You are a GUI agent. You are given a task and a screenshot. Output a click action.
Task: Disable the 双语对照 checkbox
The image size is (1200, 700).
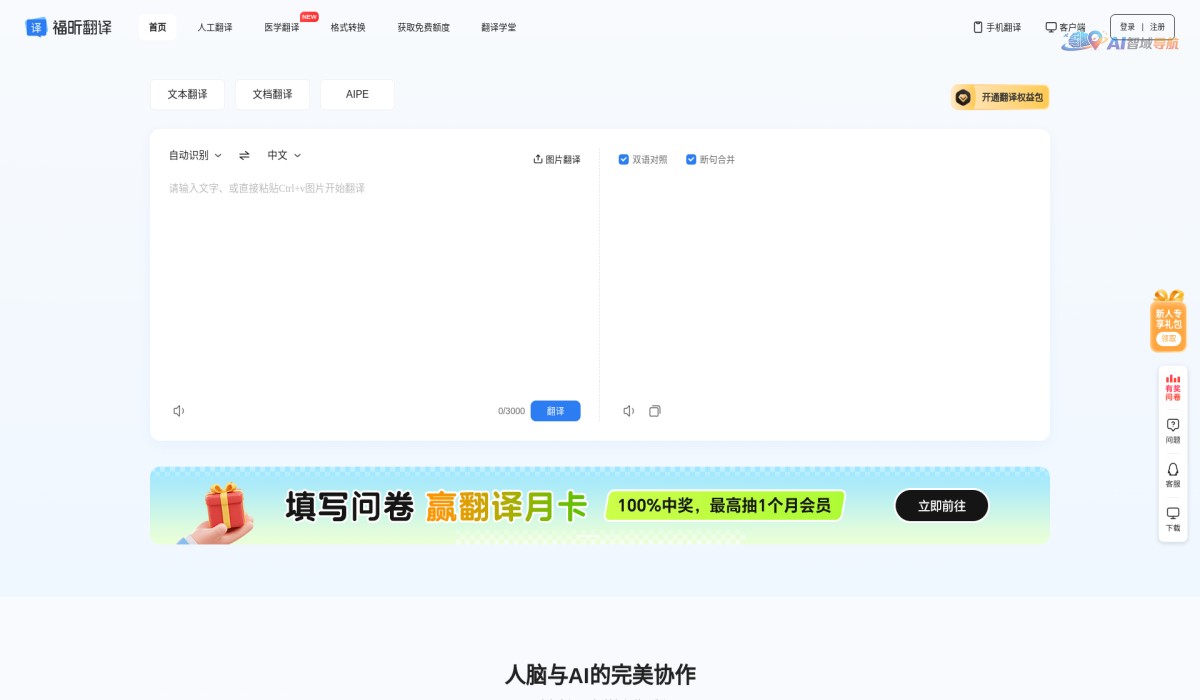[623, 159]
